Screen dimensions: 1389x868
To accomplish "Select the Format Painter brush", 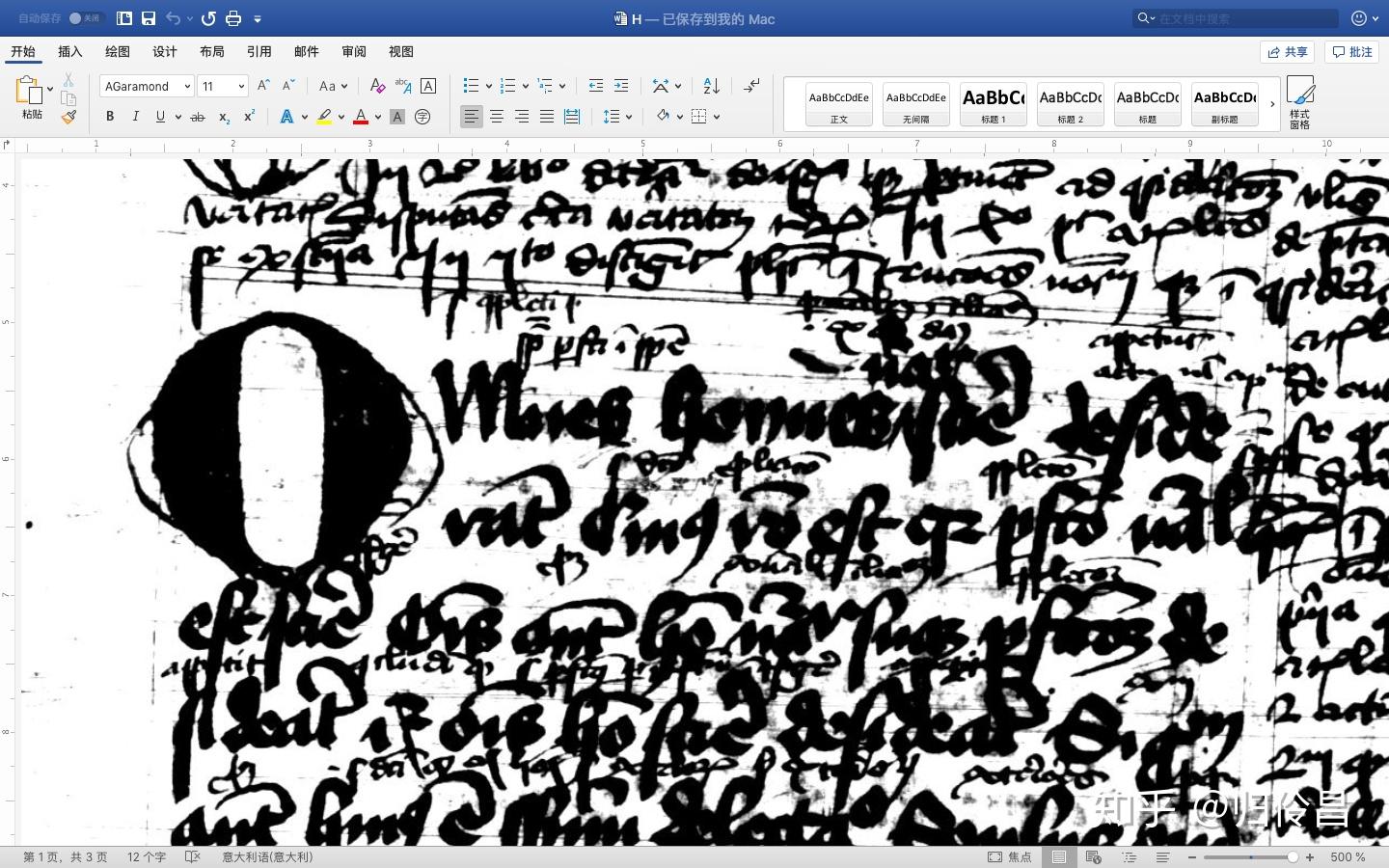I will 68,117.
